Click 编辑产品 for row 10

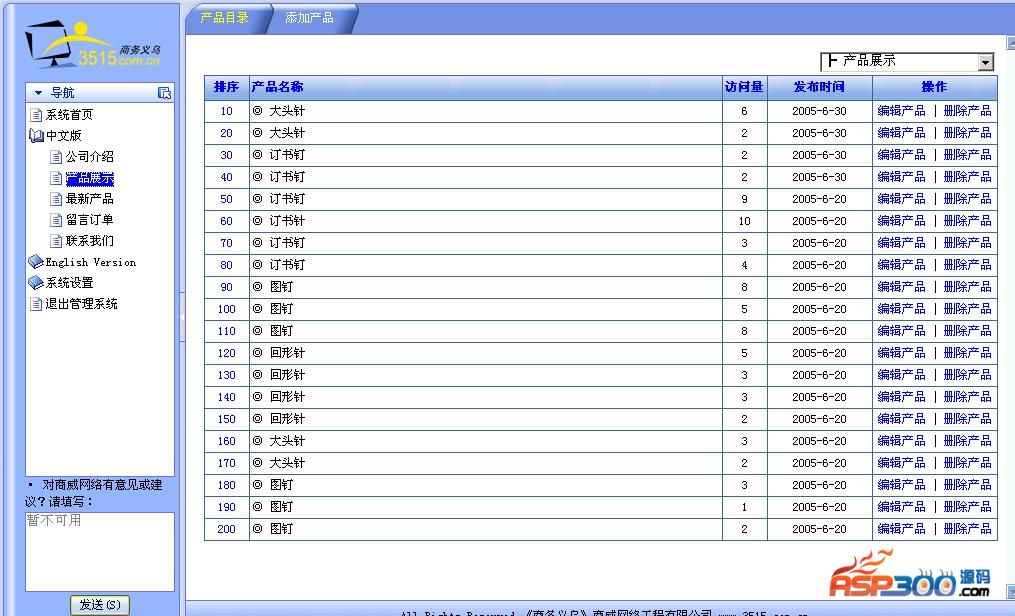pyautogui.click(x=901, y=111)
